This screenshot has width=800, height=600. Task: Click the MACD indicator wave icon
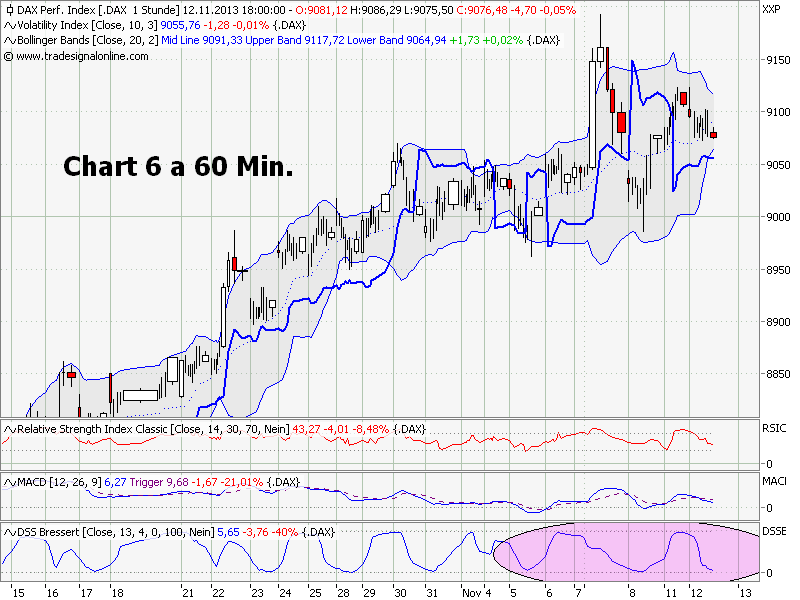pos(10,481)
